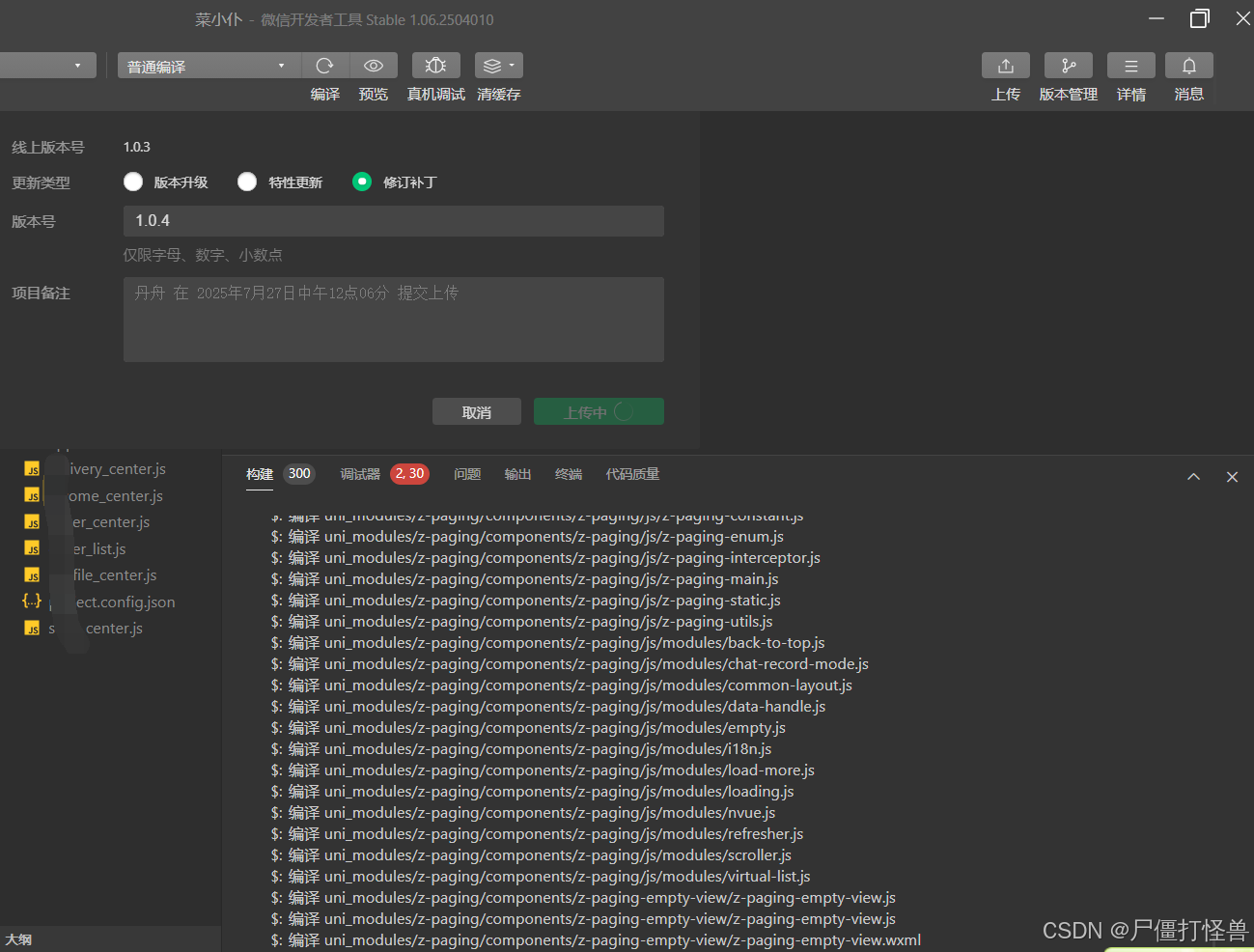
Task: Click log line z-paging-empty-view.wxml
Action: 596,940
